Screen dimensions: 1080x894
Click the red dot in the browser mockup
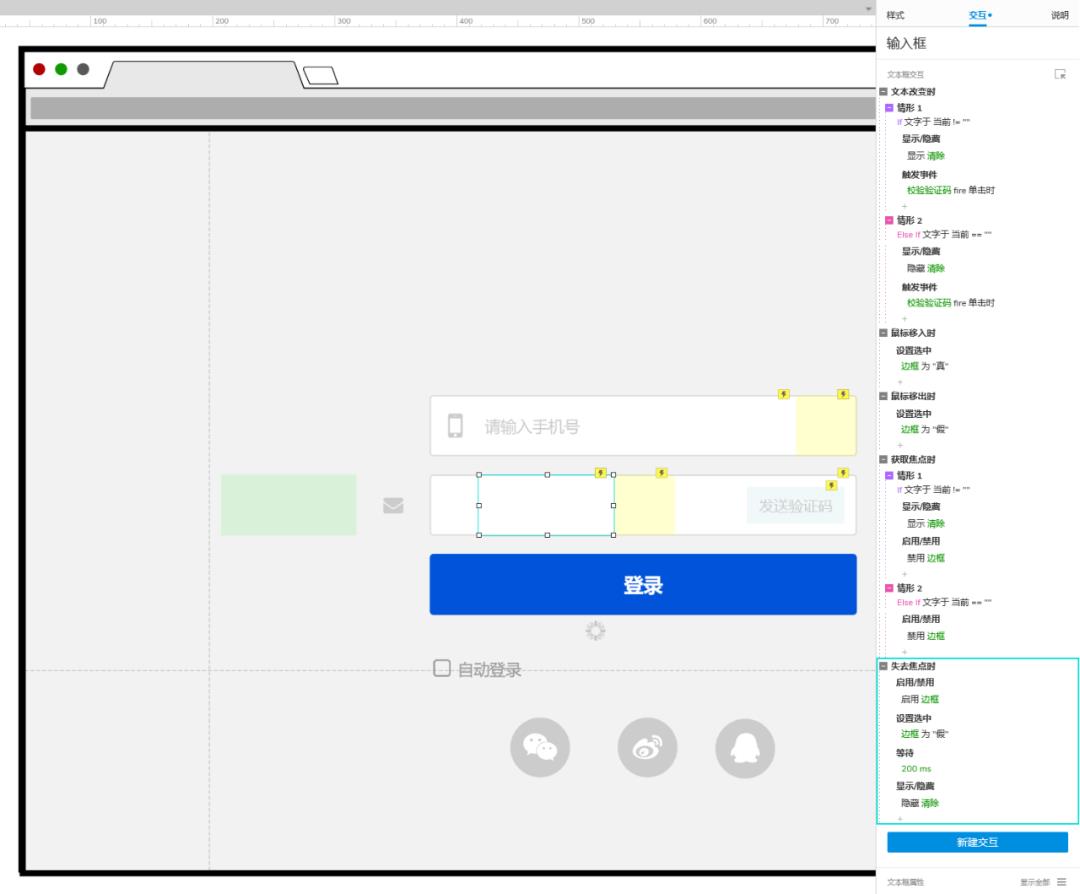(x=39, y=69)
